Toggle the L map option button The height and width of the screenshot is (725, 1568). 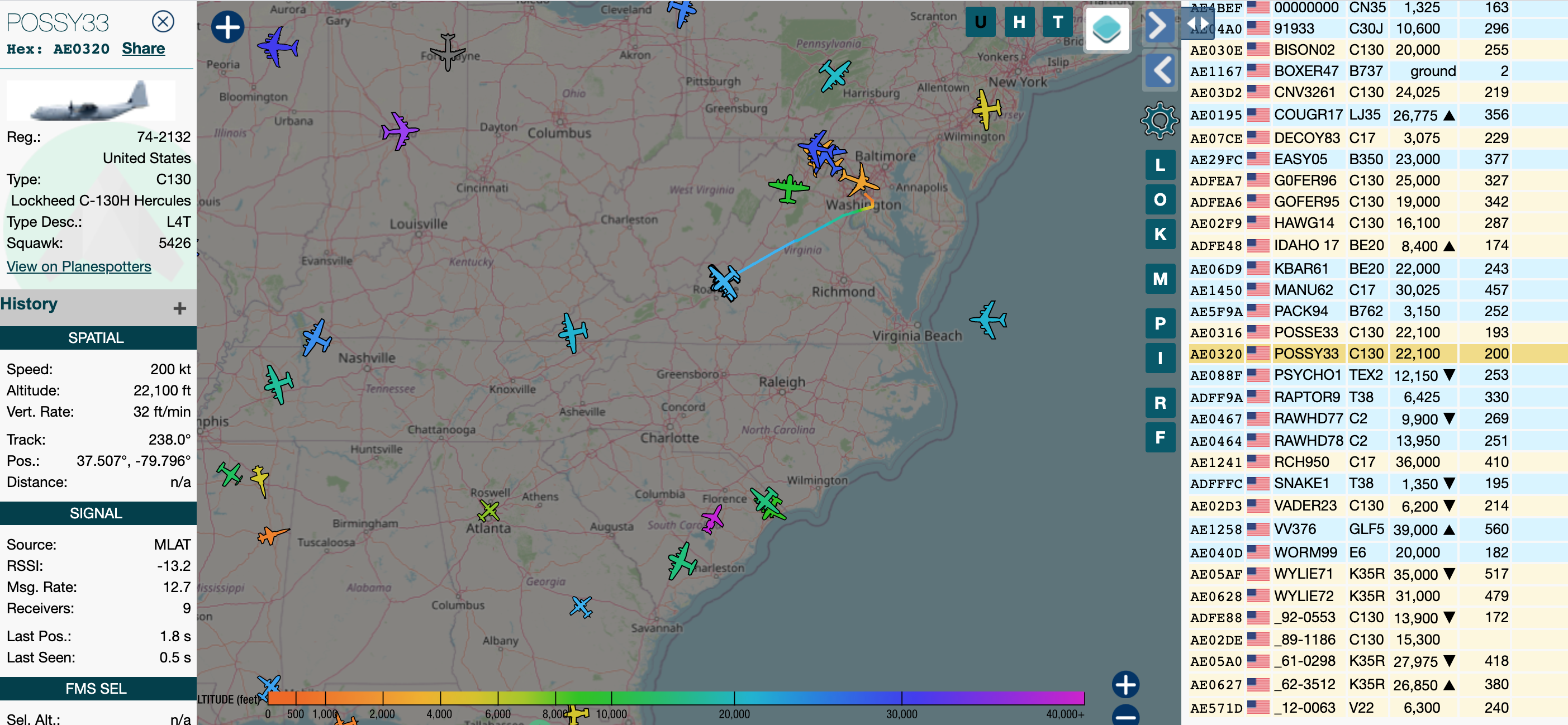coord(1160,165)
